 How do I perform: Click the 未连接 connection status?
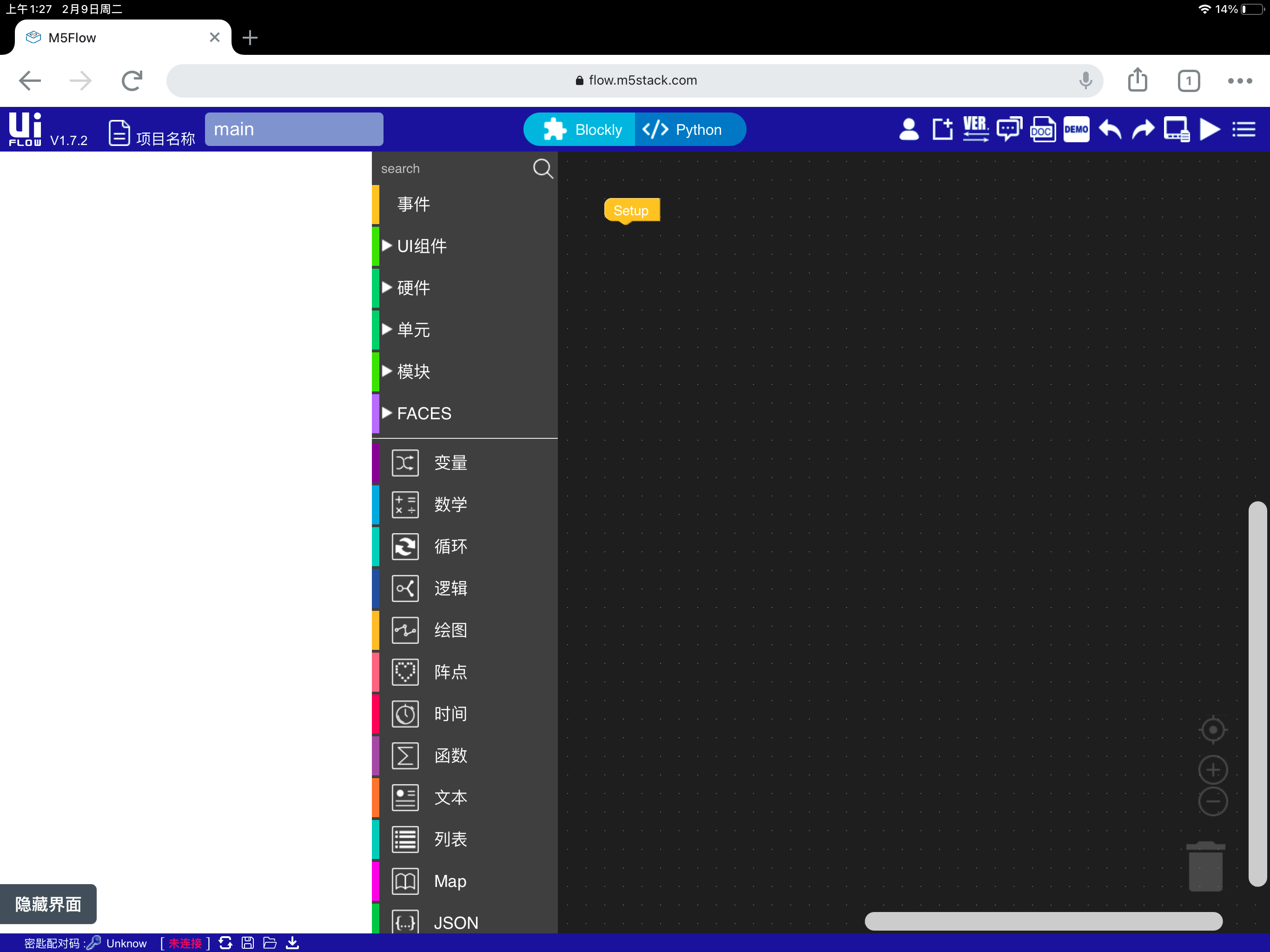click(185, 943)
